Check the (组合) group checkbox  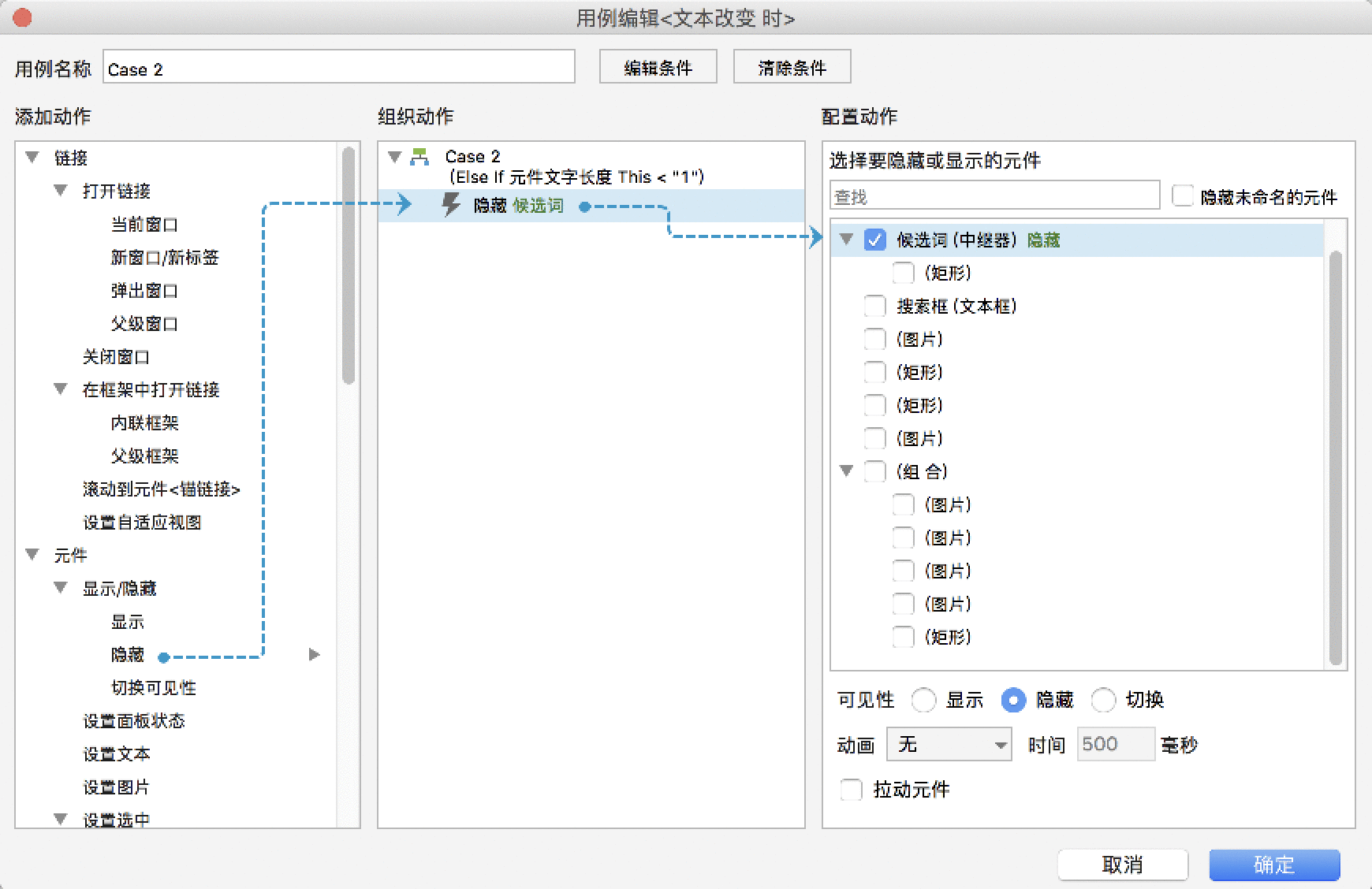[874, 471]
